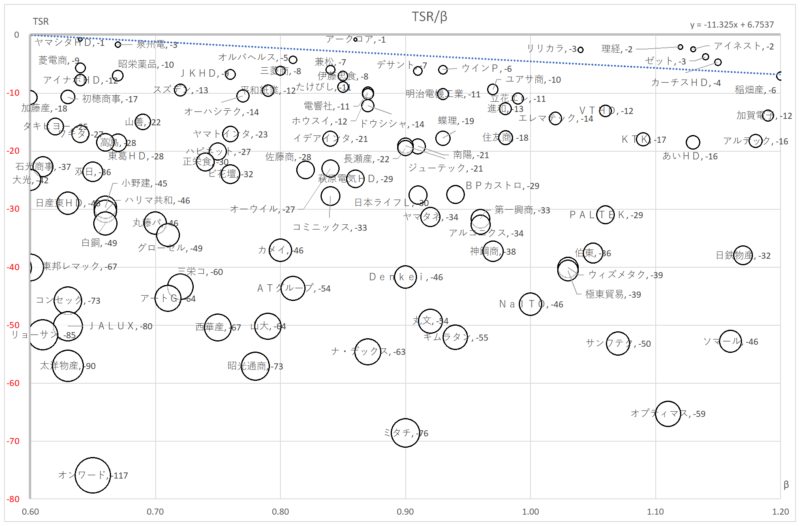Click the data label 三栄コ, -60
Screen dimensions: 800x526
(200, 271)
